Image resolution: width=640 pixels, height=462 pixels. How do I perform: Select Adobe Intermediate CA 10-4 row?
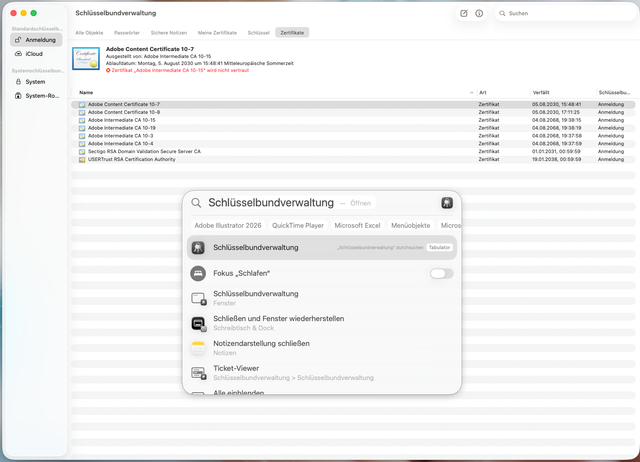(x=353, y=144)
